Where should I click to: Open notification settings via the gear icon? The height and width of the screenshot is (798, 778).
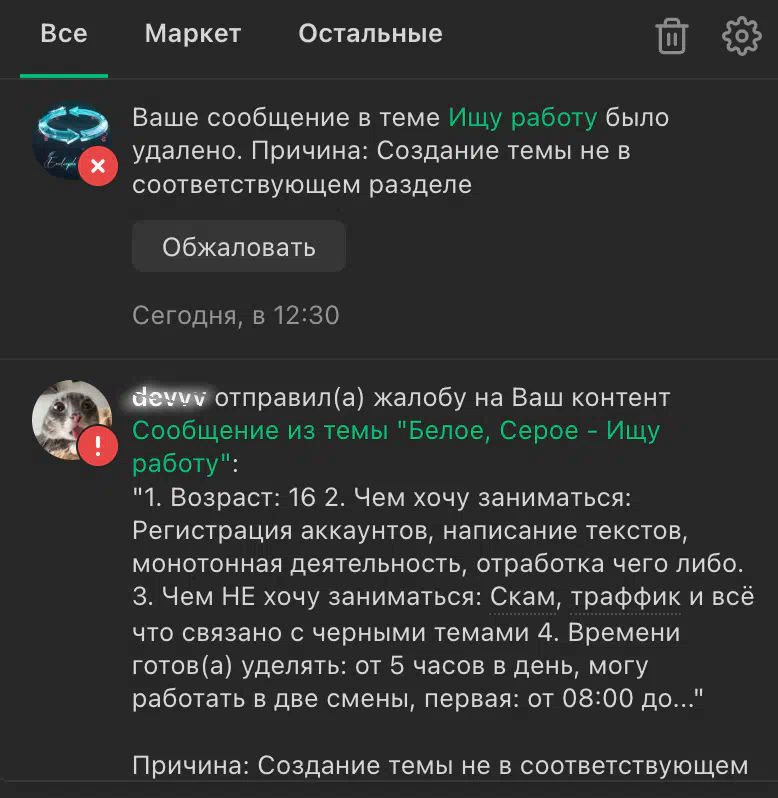741,36
